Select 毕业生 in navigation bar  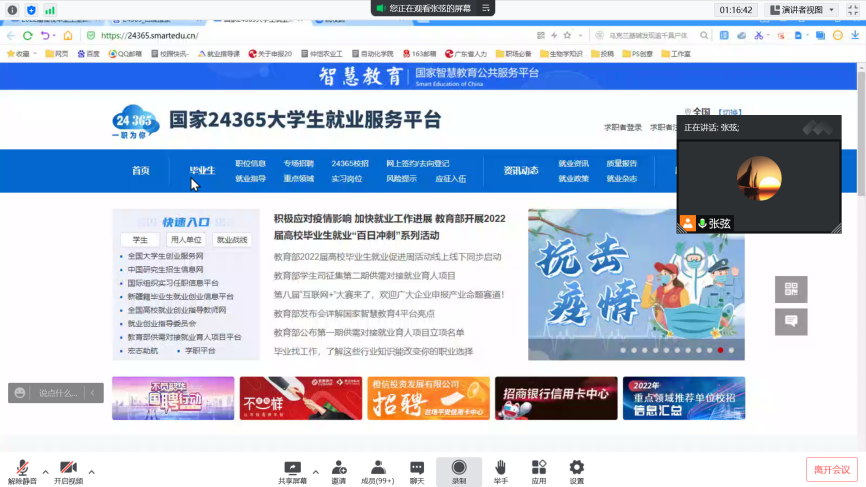click(x=202, y=171)
